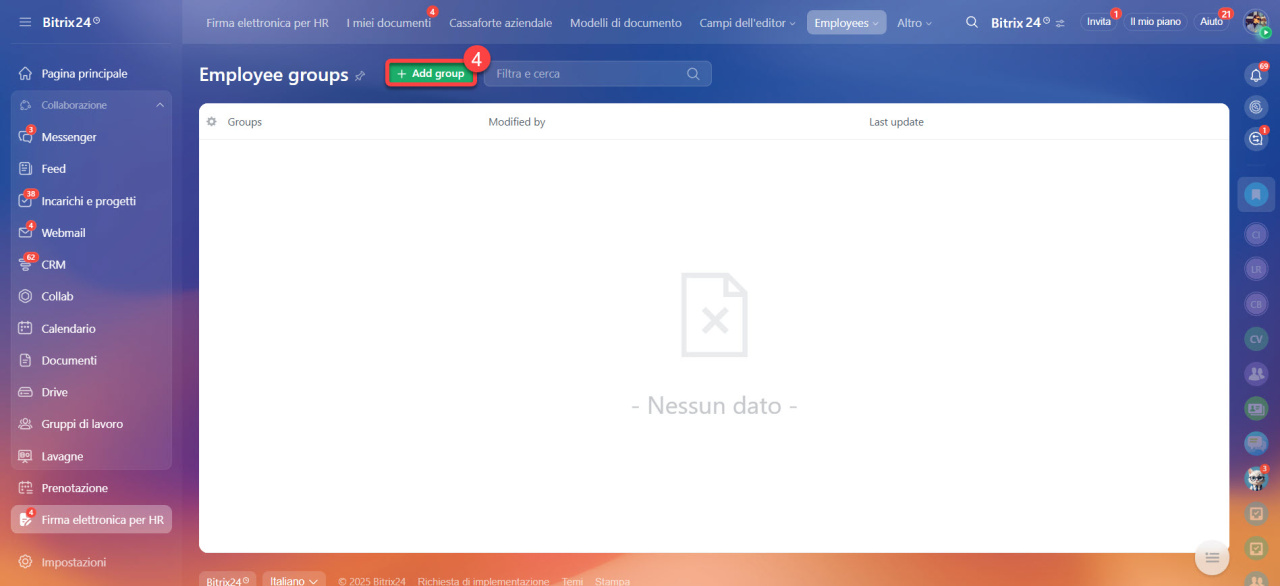Click the green Add group button
The width and height of the screenshot is (1280, 586).
tap(430, 74)
